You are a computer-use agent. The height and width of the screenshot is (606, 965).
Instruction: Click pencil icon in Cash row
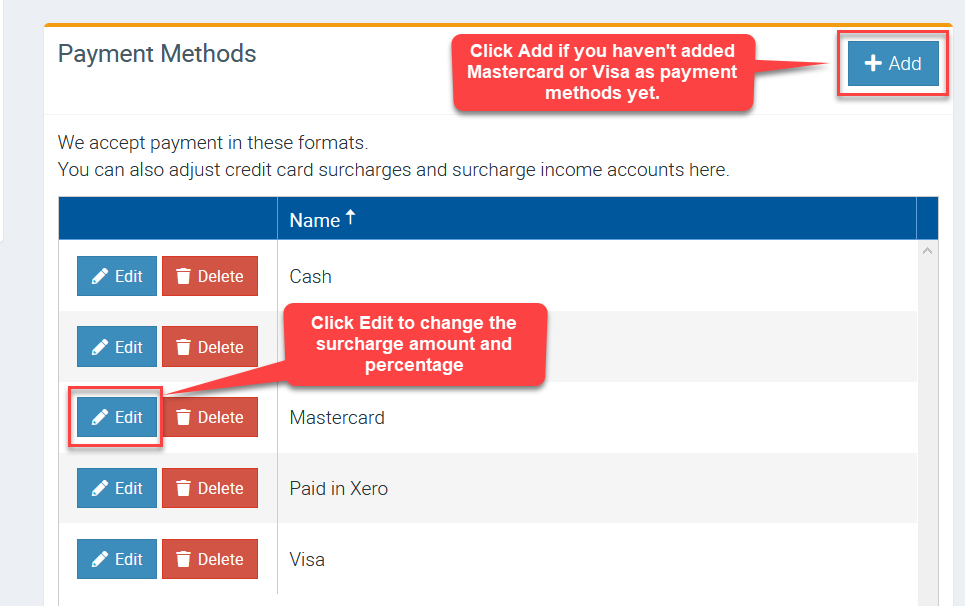tap(100, 277)
